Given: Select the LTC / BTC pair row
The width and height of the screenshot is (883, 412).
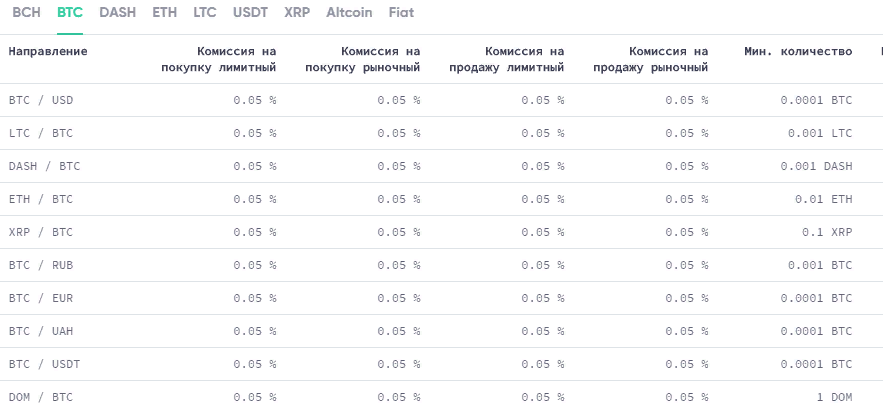Looking at the screenshot, I should click(x=442, y=133).
